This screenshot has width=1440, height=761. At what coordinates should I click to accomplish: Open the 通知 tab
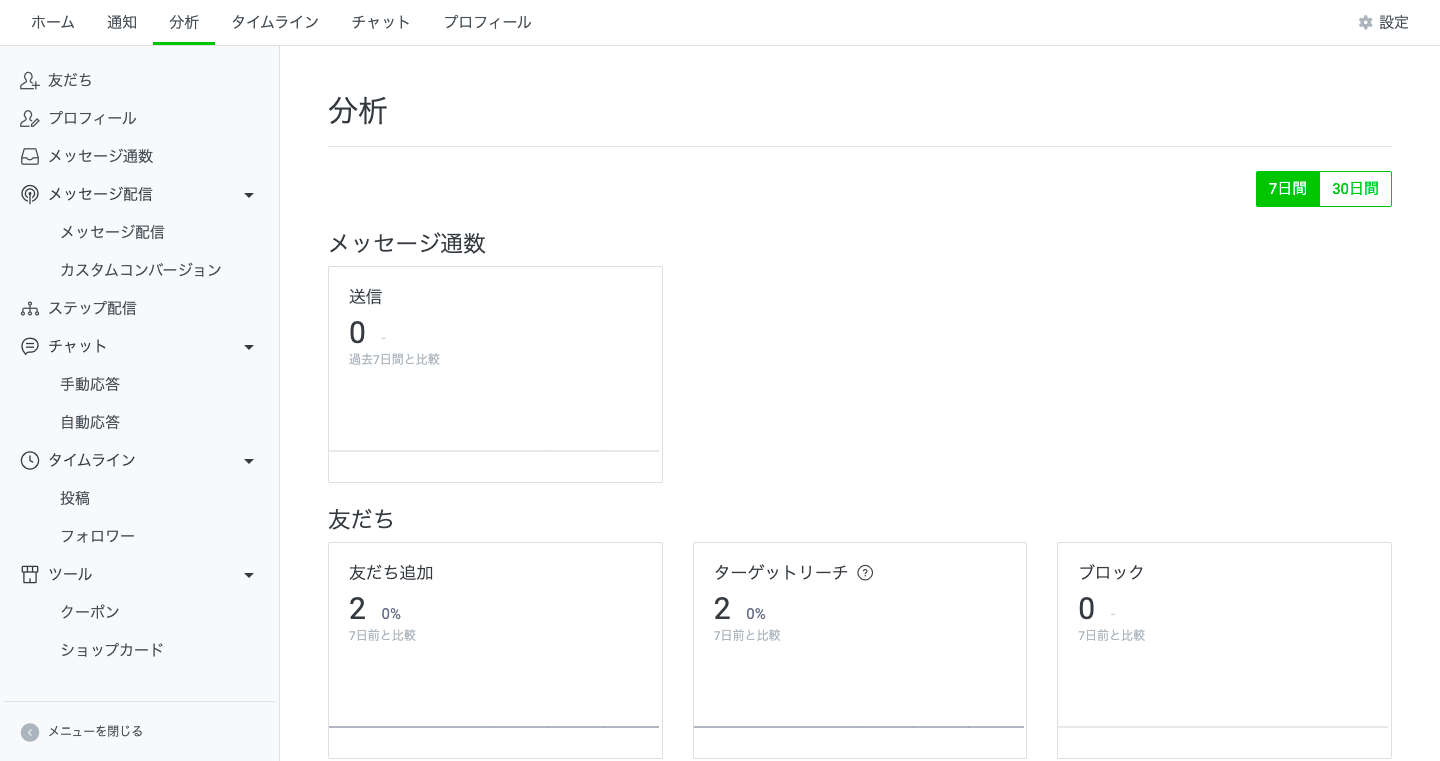pos(122,22)
